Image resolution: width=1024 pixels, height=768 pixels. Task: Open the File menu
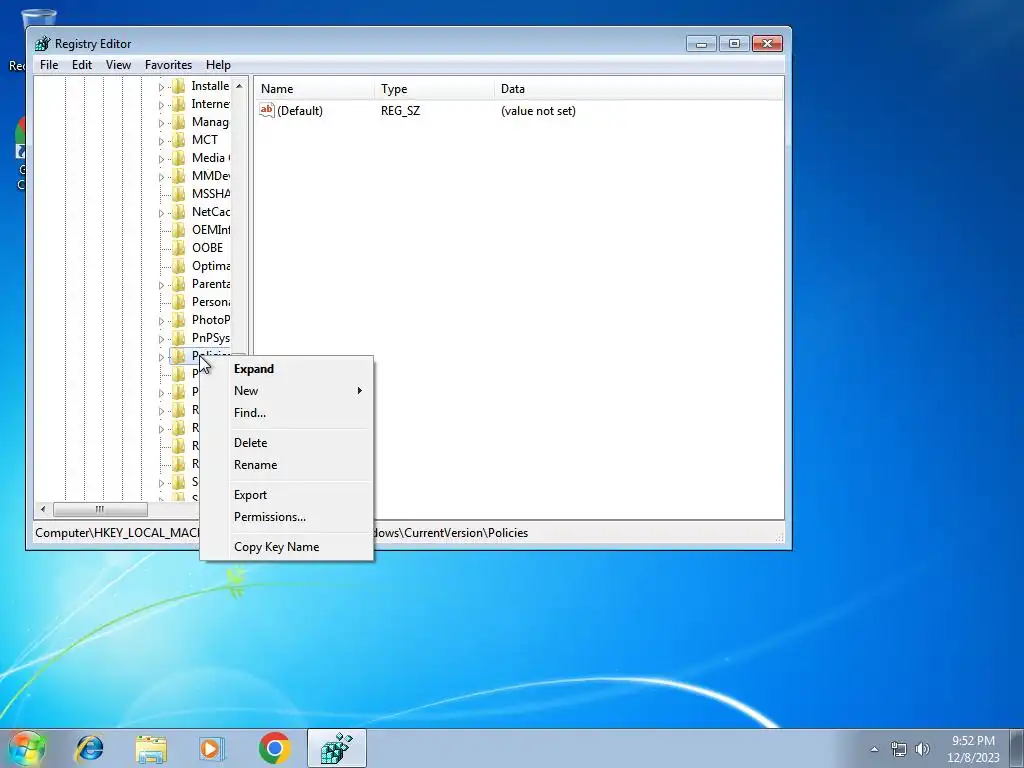click(49, 65)
